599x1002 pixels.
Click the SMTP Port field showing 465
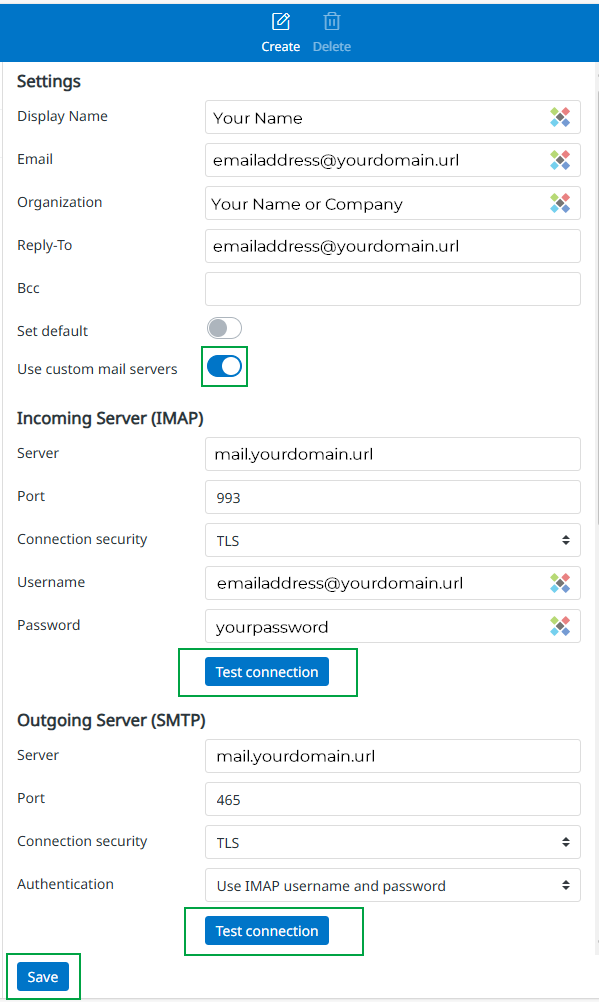pyautogui.click(x=393, y=799)
